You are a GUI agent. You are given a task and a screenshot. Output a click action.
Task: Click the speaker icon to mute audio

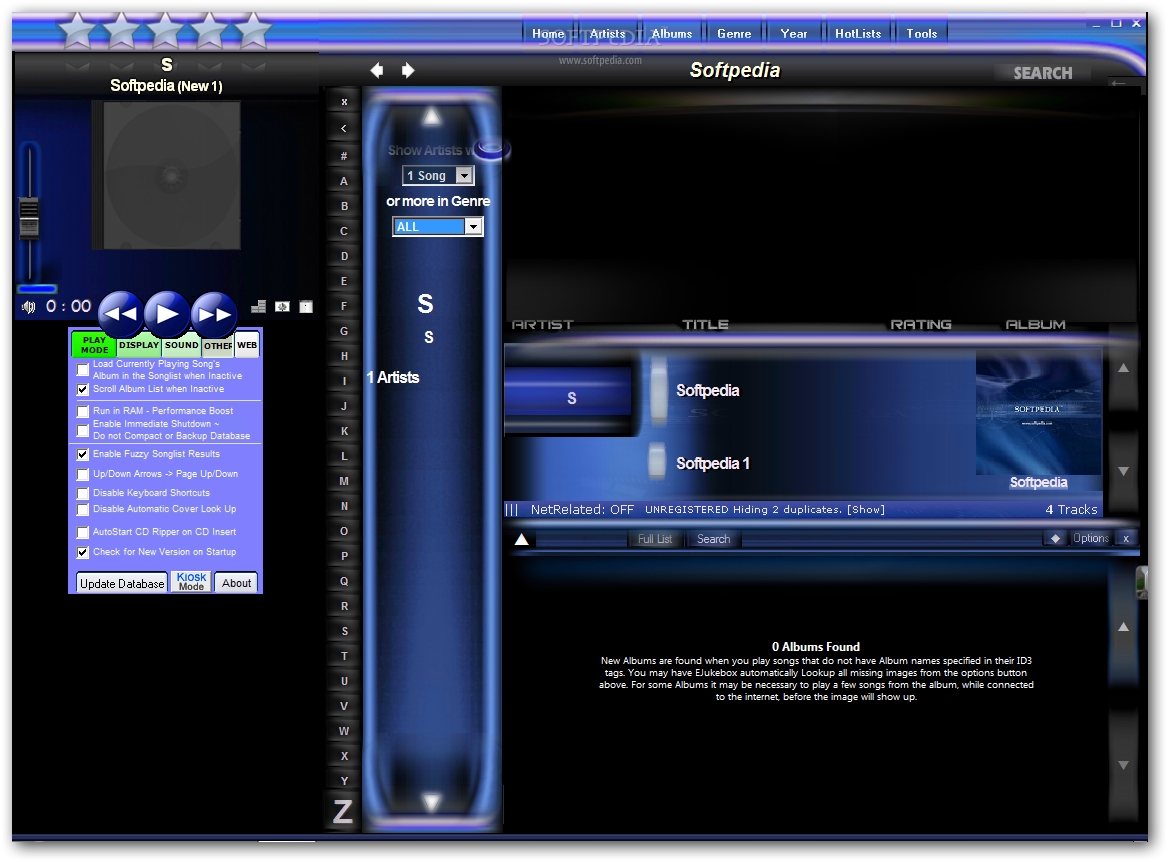pos(28,306)
